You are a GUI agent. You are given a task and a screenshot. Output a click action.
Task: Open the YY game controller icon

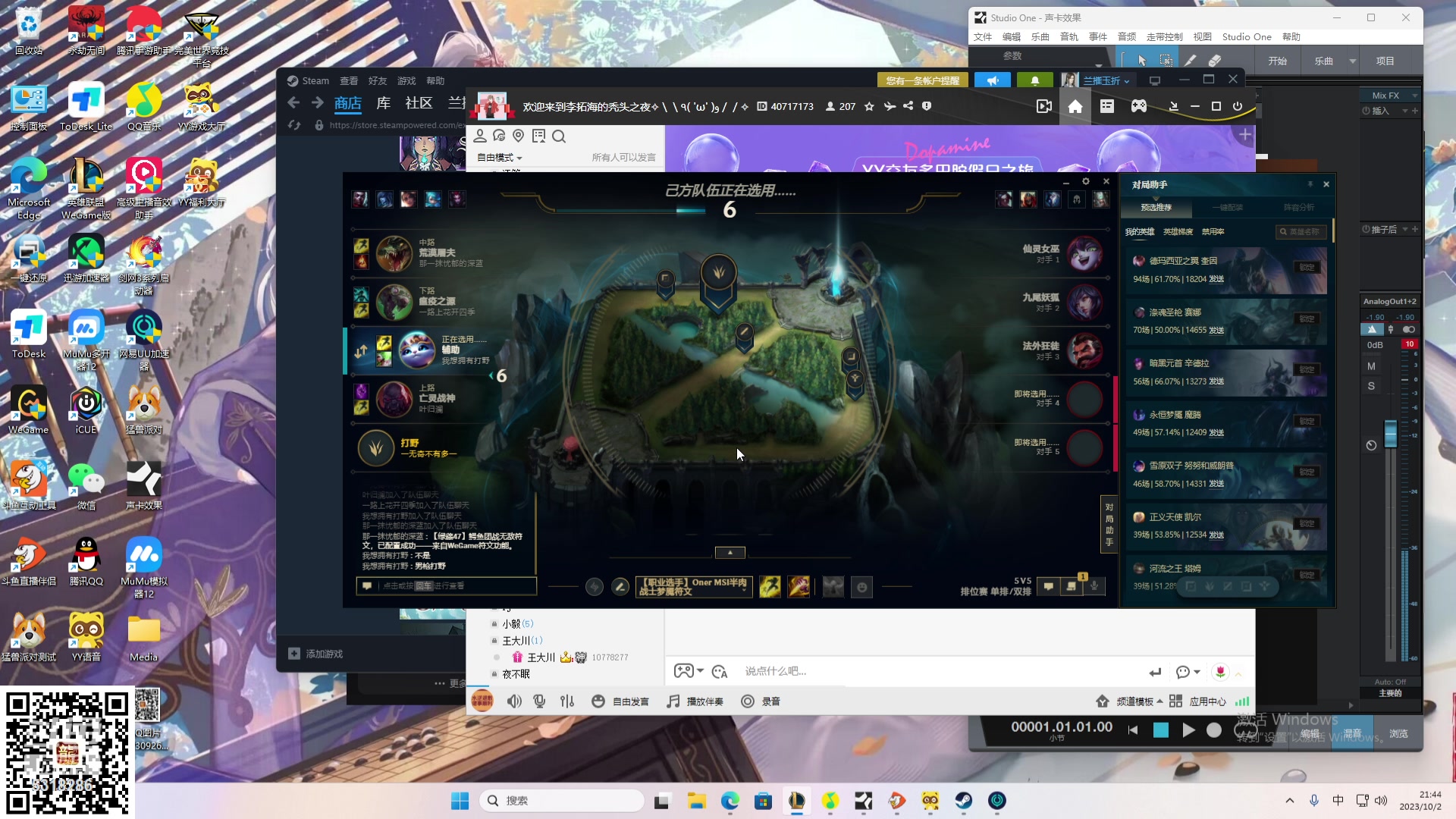coord(1139,106)
